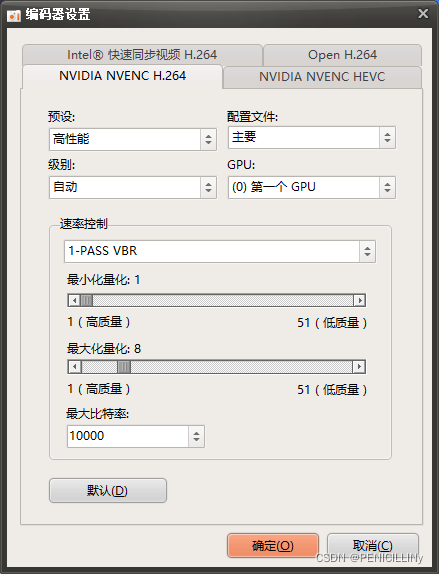The image size is (439, 574).
Task: Click the 最大化量化 slider handle
Action: pyautogui.click(x=124, y=366)
